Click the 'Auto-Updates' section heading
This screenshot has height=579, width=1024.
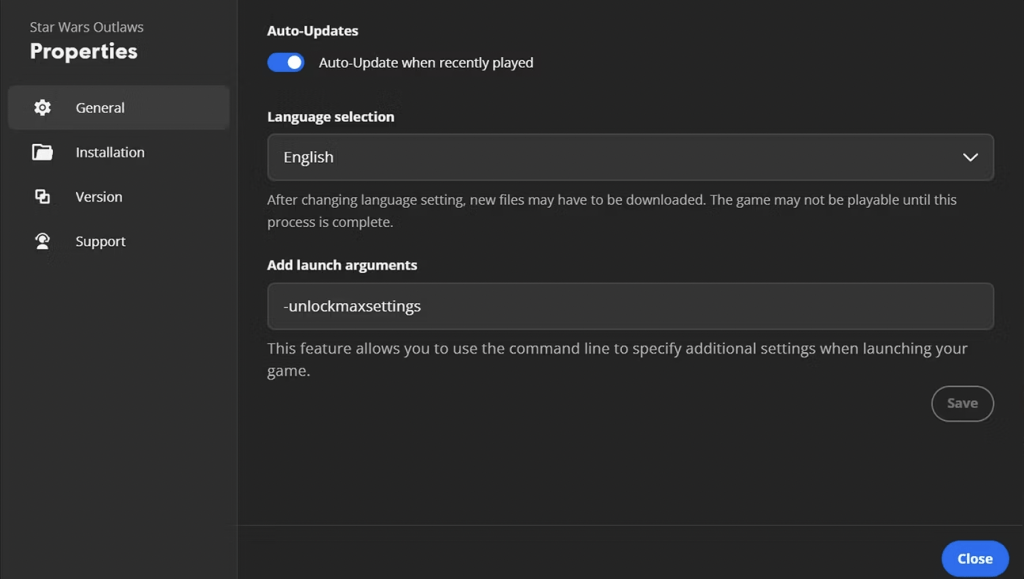coord(313,31)
